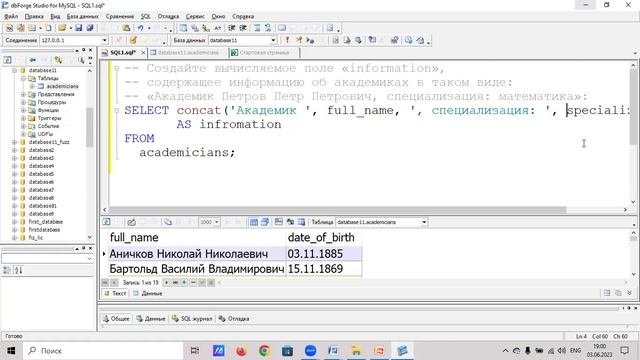Expand the database2 tree node
The width and height of the screenshot is (640, 360).
point(14,150)
